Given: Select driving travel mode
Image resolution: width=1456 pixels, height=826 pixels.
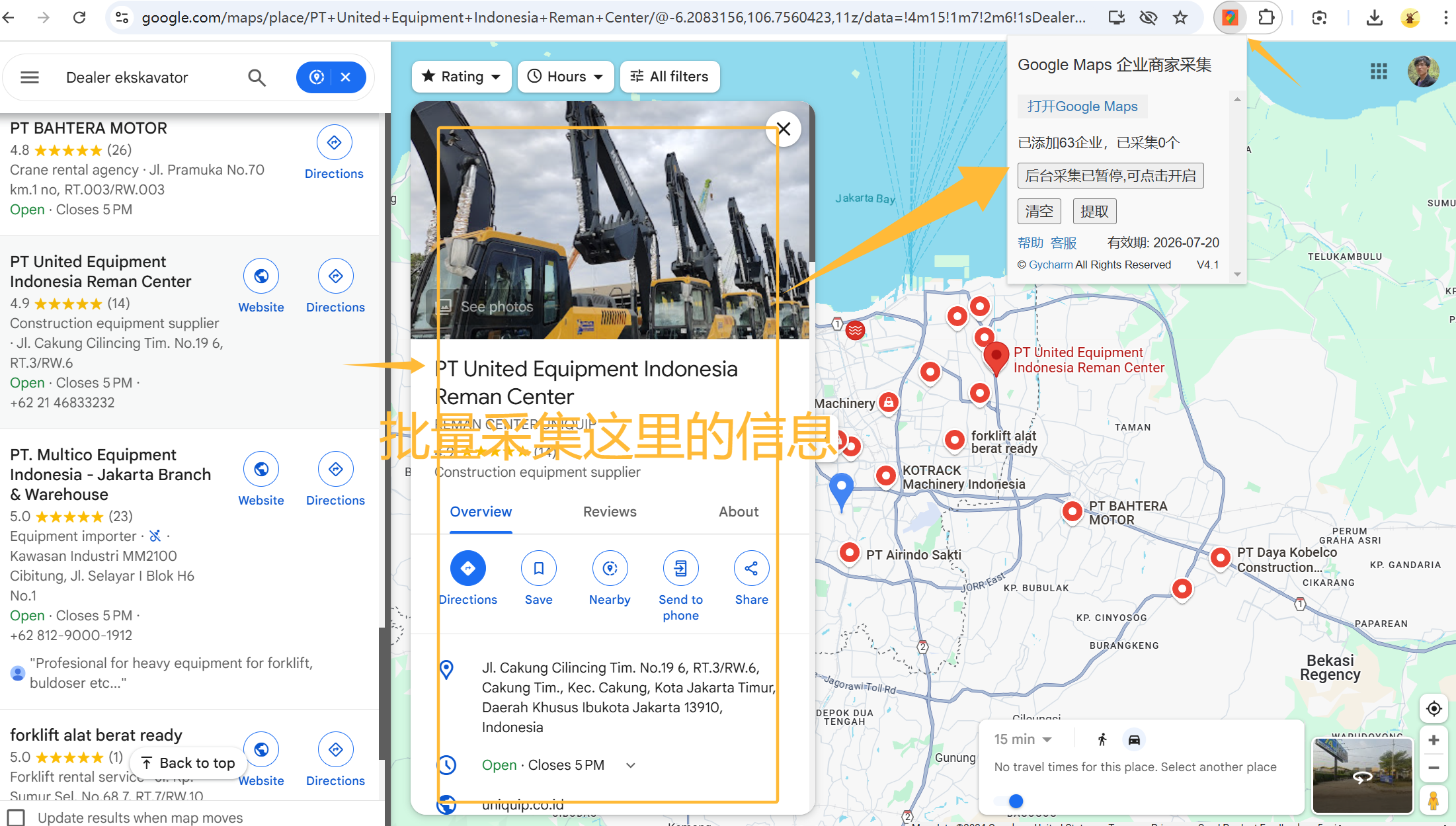Looking at the screenshot, I should [x=1134, y=739].
